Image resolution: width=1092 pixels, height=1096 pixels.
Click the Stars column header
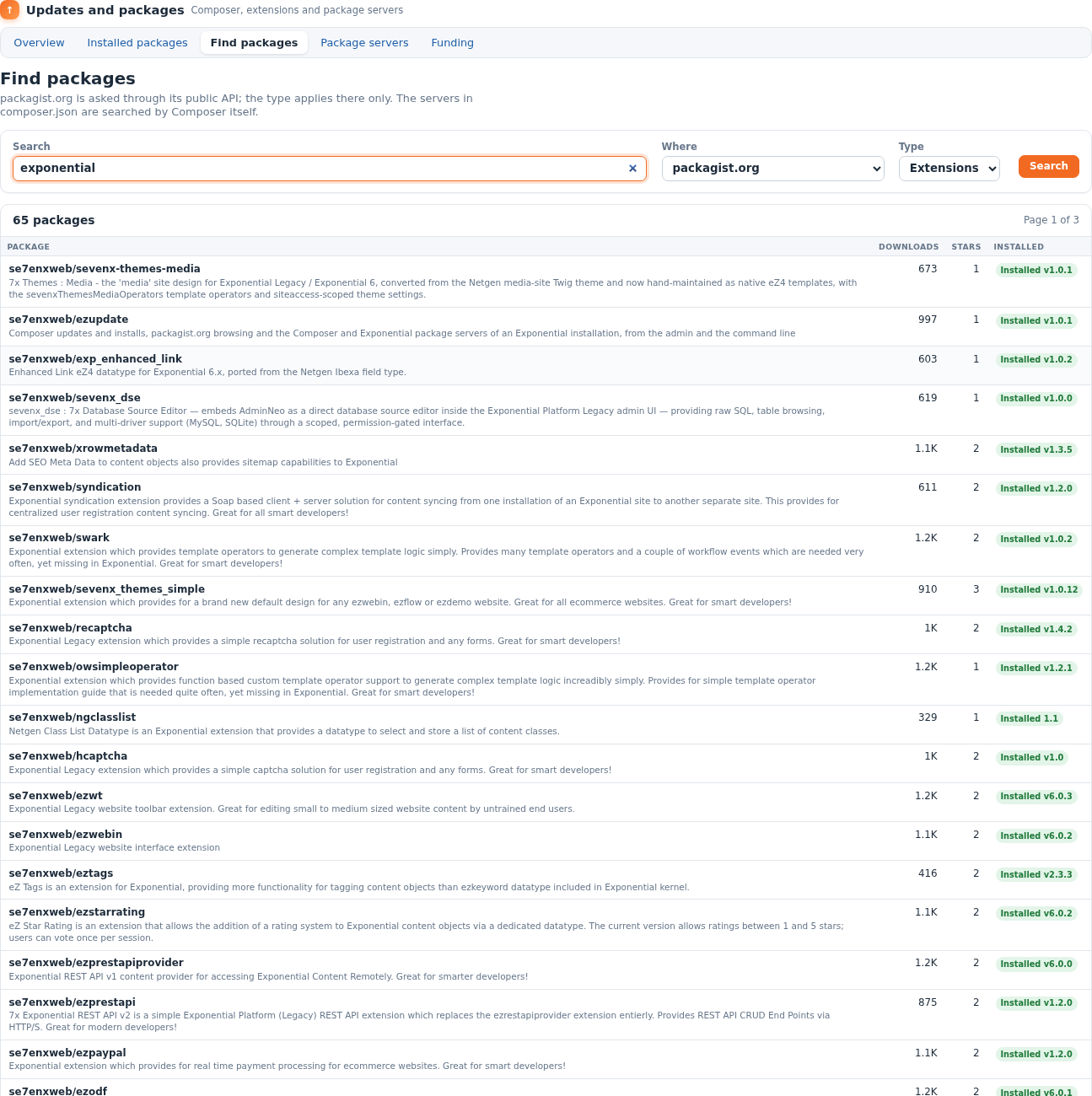[x=966, y=247]
